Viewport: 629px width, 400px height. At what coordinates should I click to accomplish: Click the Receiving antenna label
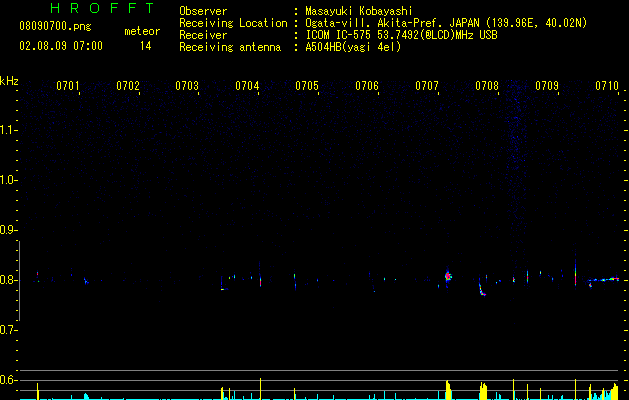[x=230, y=47]
